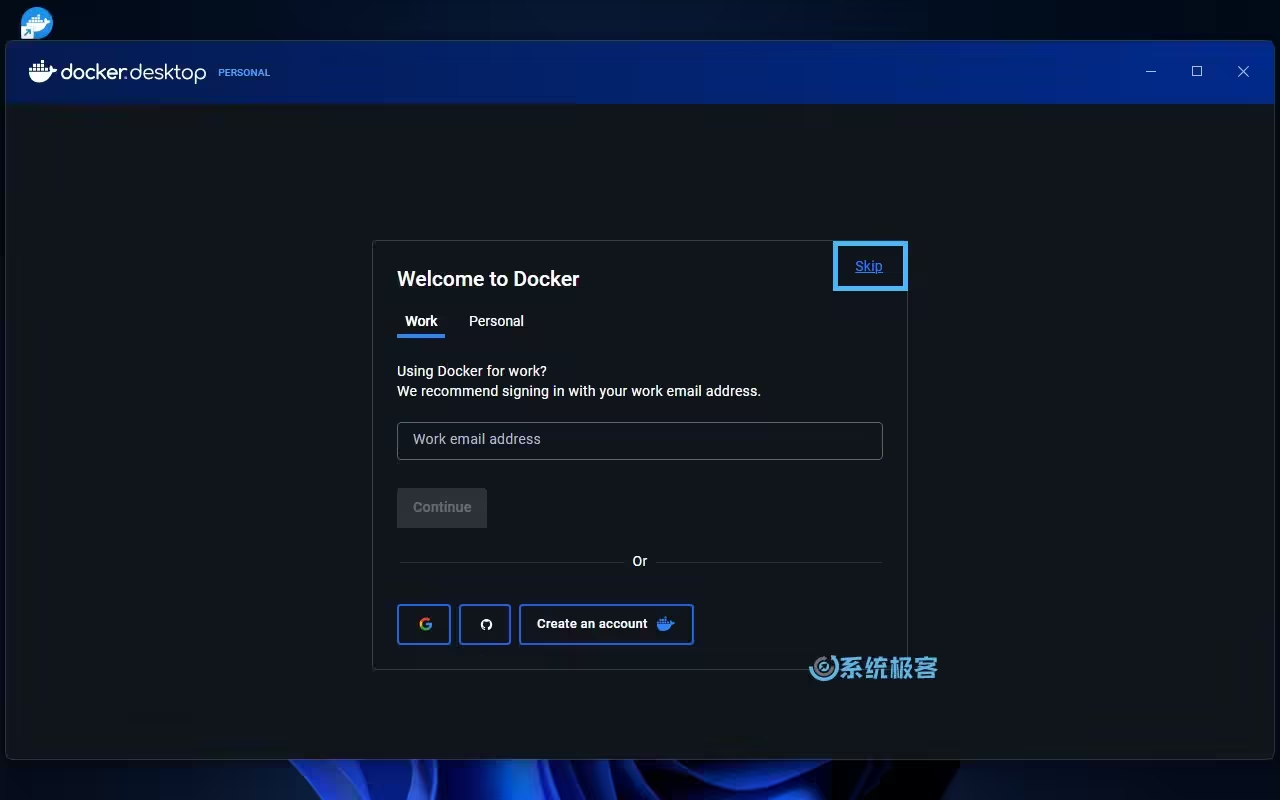Viewport: 1280px width, 800px height.
Task: Click the PERSONAL plan badge
Action: pyautogui.click(x=244, y=73)
